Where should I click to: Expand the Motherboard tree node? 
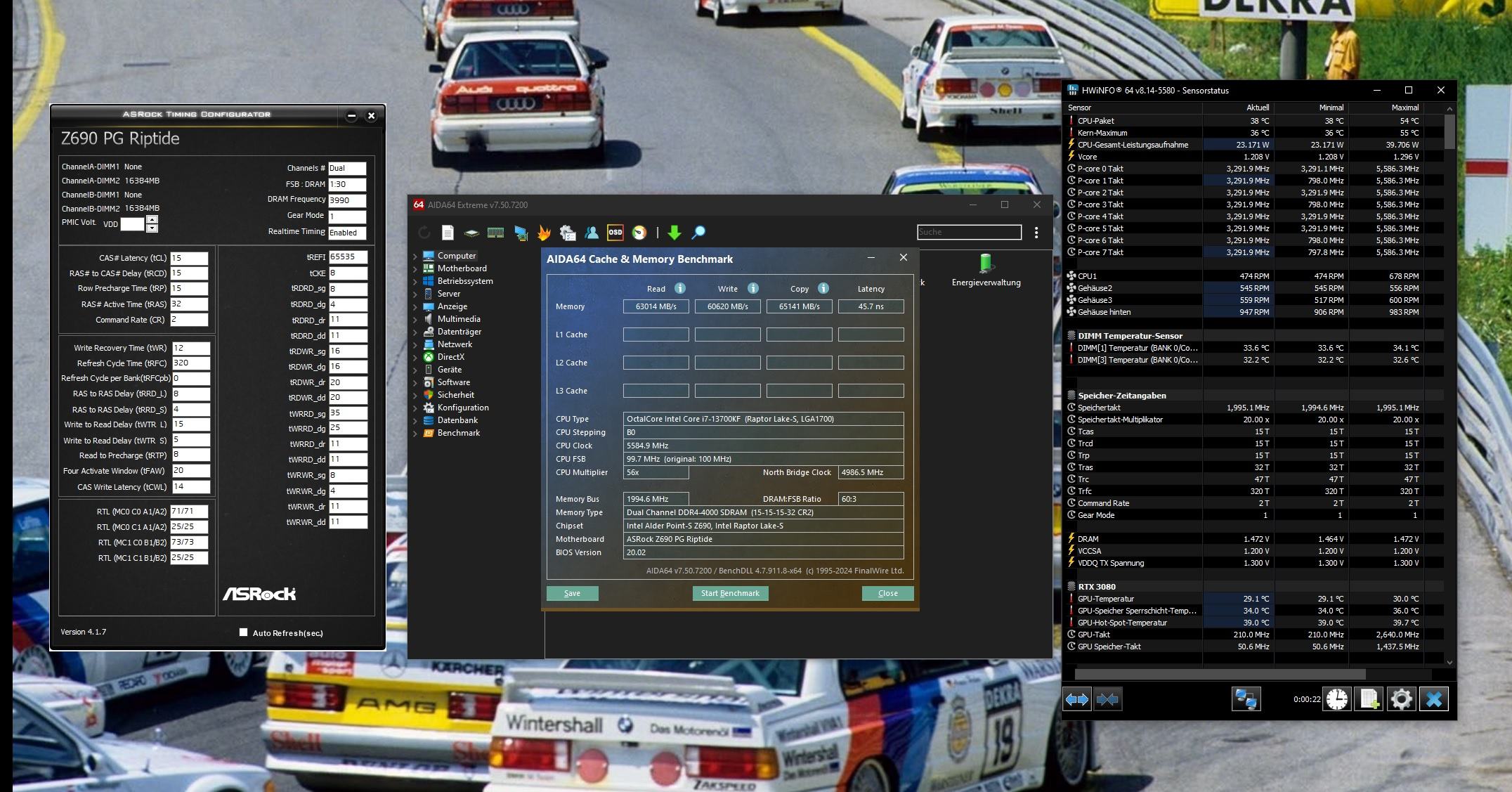(415, 269)
